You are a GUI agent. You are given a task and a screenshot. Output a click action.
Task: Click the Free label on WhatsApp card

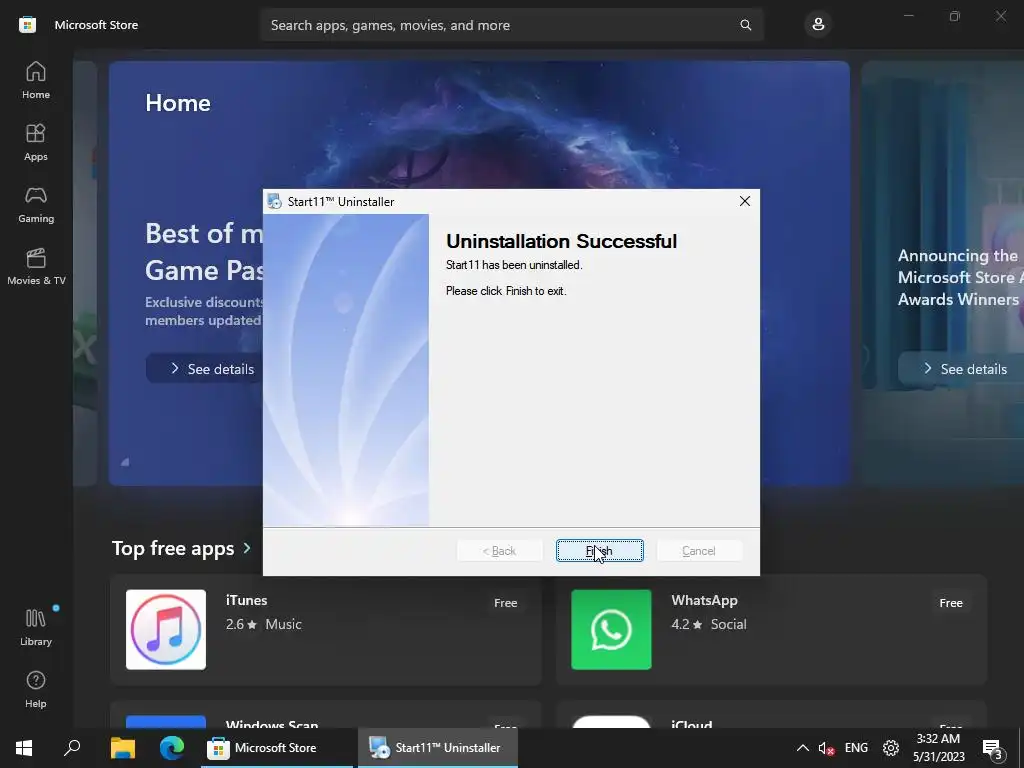click(x=951, y=603)
